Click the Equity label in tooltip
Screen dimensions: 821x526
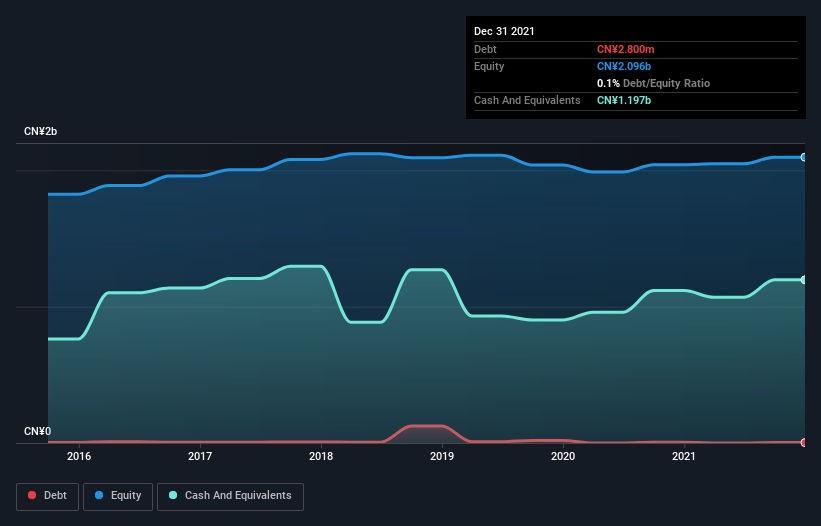coord(489,66)
